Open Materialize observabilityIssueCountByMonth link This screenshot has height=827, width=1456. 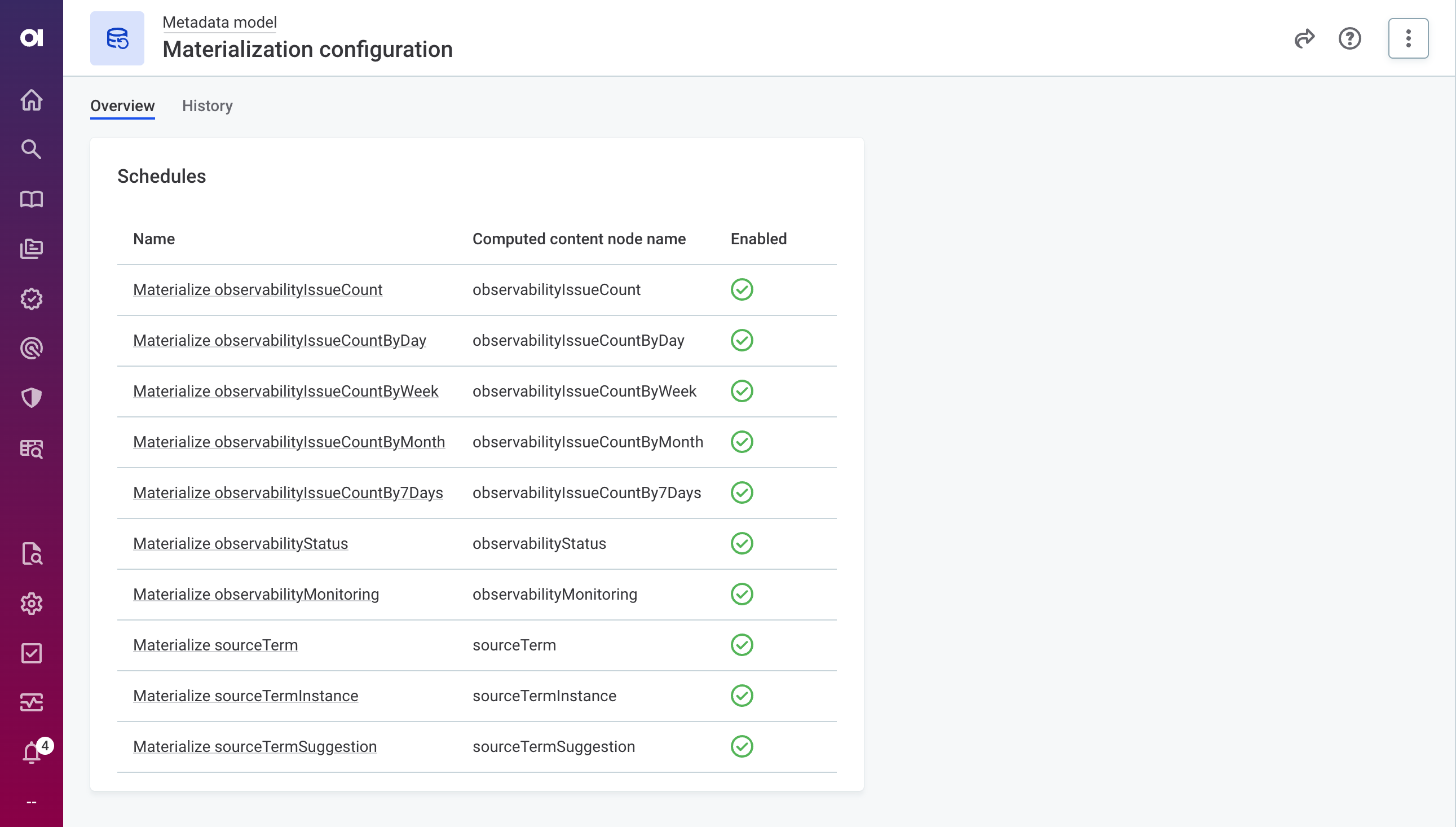(289, 442)
